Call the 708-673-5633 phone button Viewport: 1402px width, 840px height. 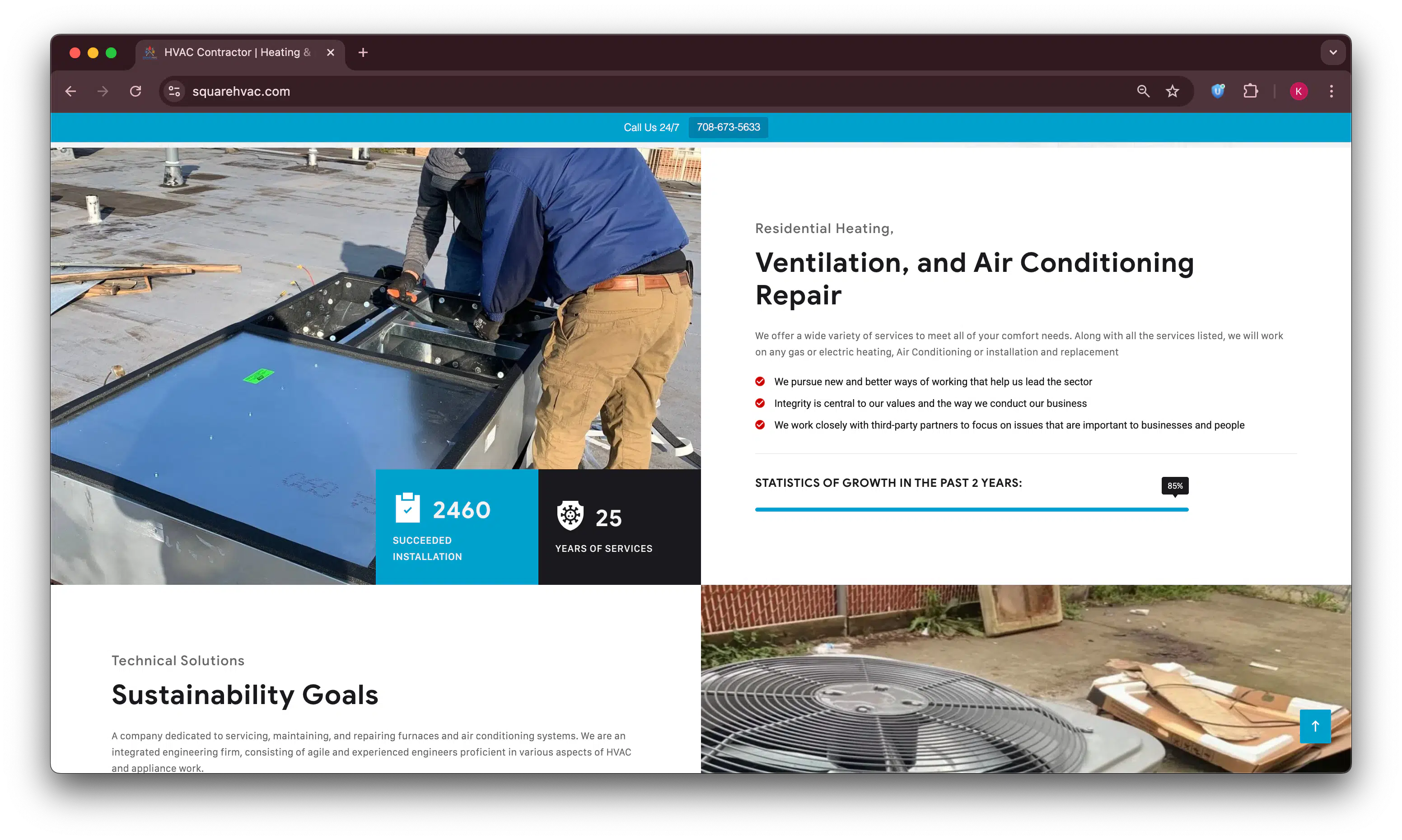pos(728,127)
